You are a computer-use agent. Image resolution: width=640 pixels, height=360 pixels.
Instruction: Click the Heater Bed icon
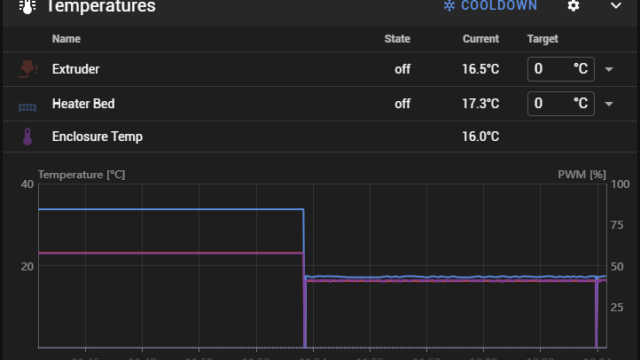point(27,107)
